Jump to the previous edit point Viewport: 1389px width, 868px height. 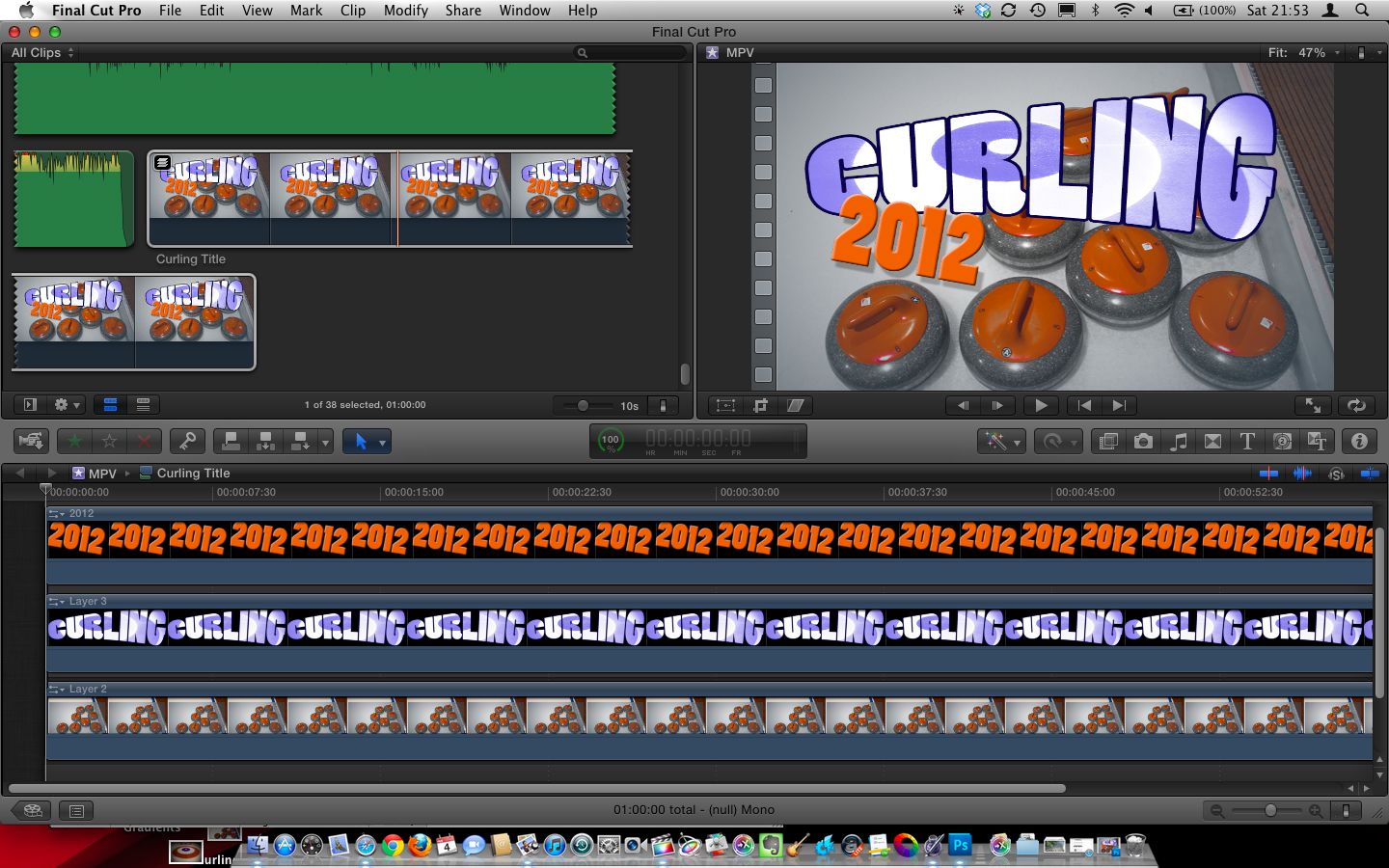(1084, 406)
